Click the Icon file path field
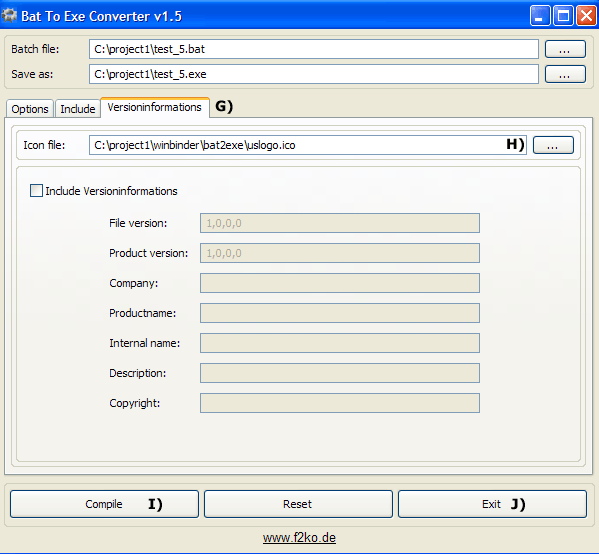 [x=308, y=145]
